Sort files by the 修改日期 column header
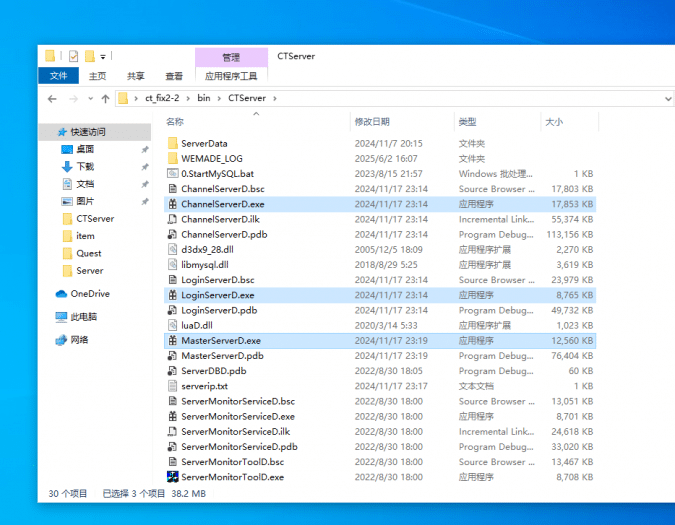675x525 pixels. click(371, 122)
